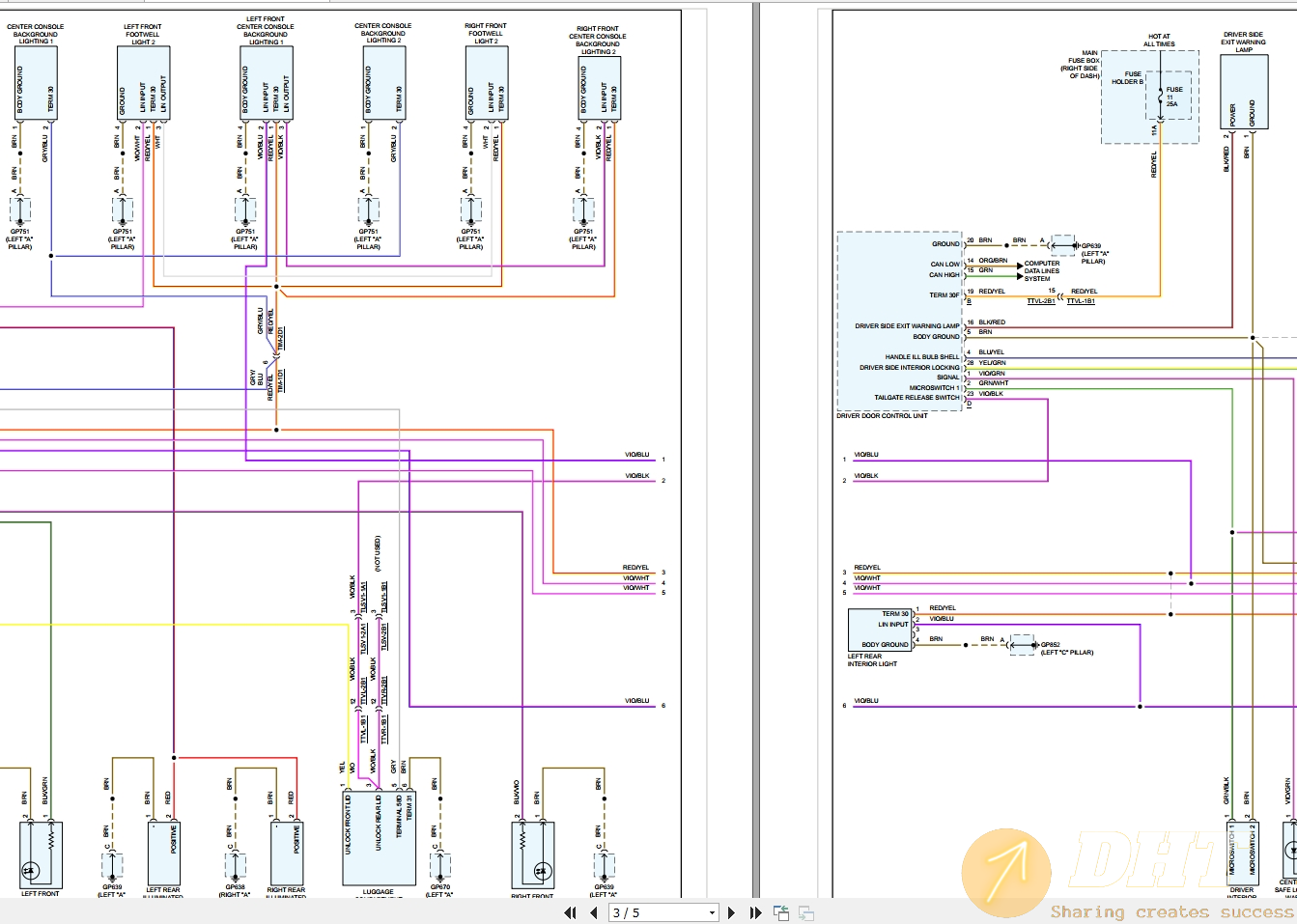Select the '(NOT USED)' connector note
Image resolution: width=1297 pixels, height=924 pixels.
click(x=378, y=553)
